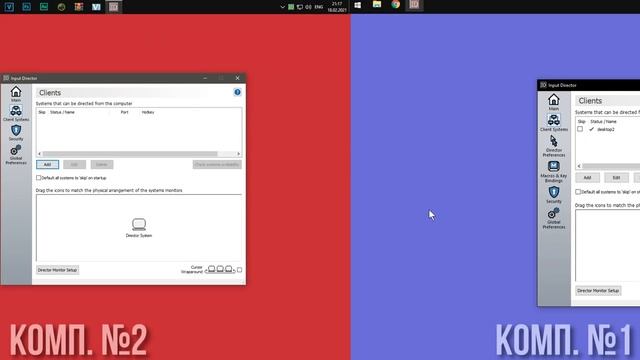This screenshot has height=360, width=640.
Task: Click the Status / Name header in right window
Action: pos(603,122)
